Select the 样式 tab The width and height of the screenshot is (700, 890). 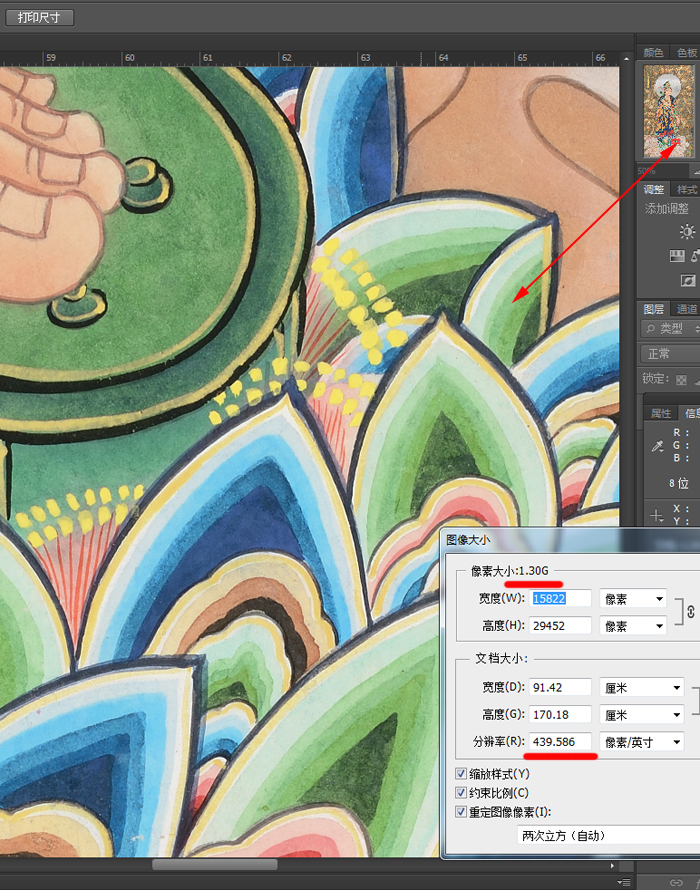point(686,190)
